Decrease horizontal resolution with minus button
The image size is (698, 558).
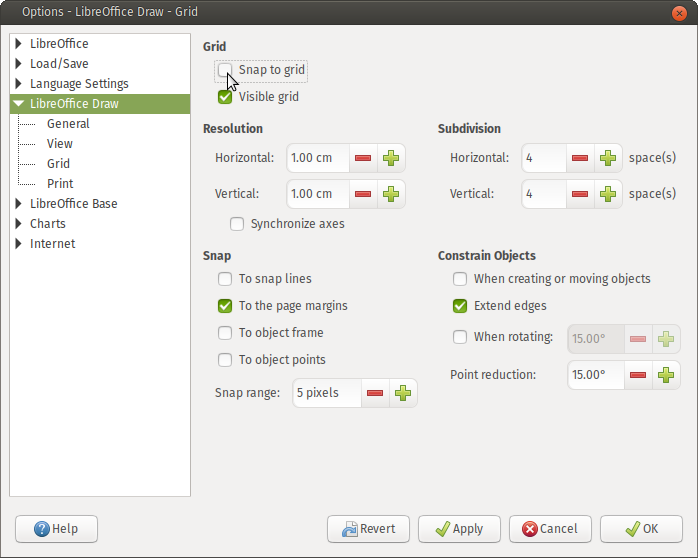[363, 158]
